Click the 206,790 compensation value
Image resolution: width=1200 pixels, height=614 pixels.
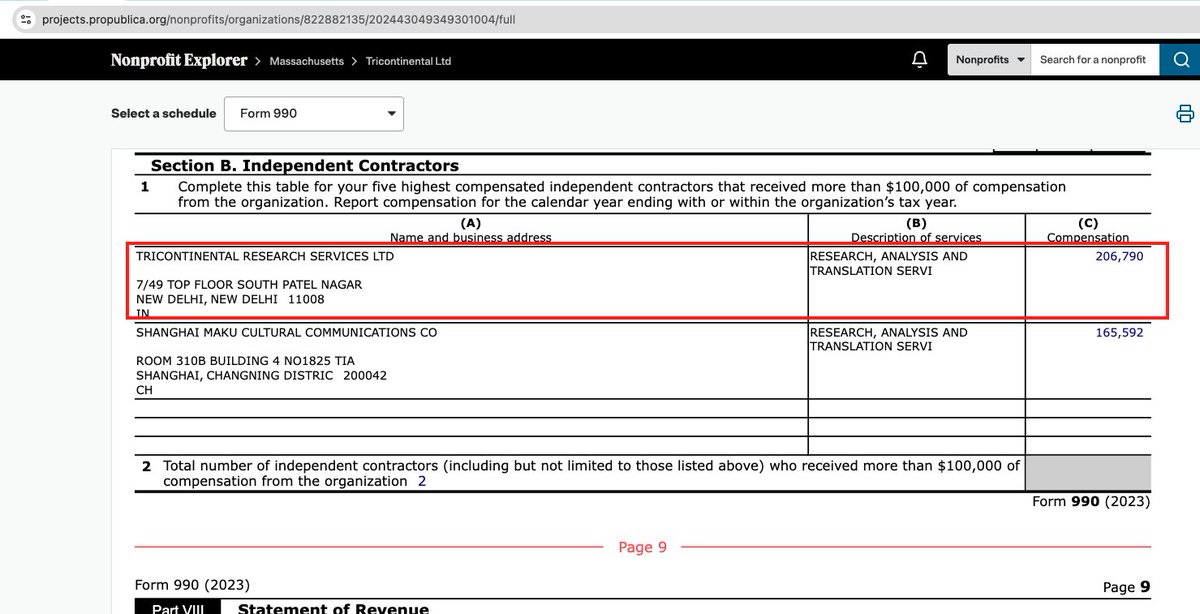click(x=1119, y=256)
